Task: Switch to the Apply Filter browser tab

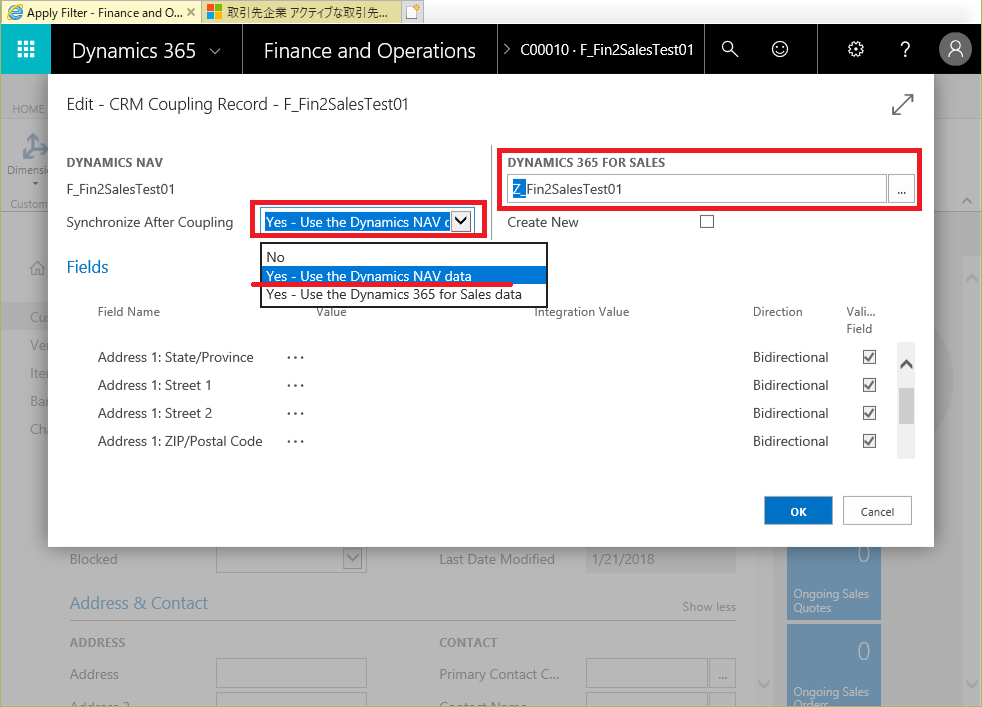Action: [100, 12]
